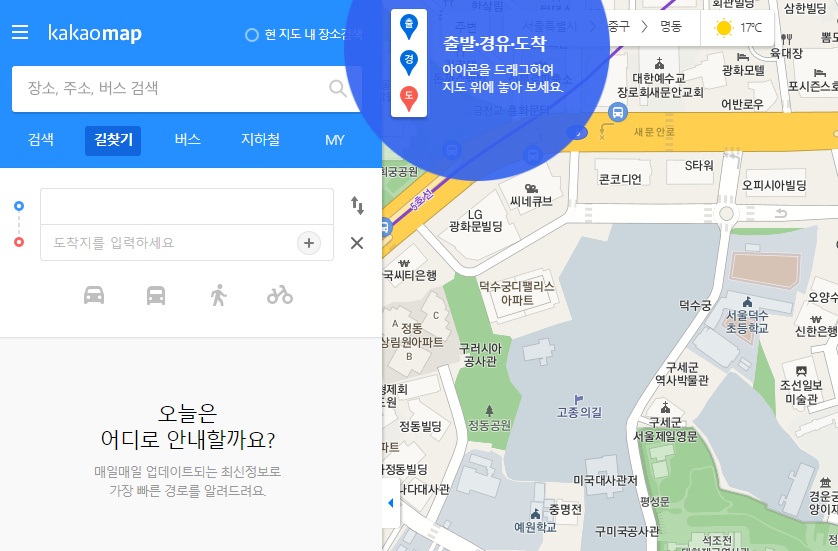Choose bicycle route mode icon
This screenshot has width=838, height=551.
(280, 295)
